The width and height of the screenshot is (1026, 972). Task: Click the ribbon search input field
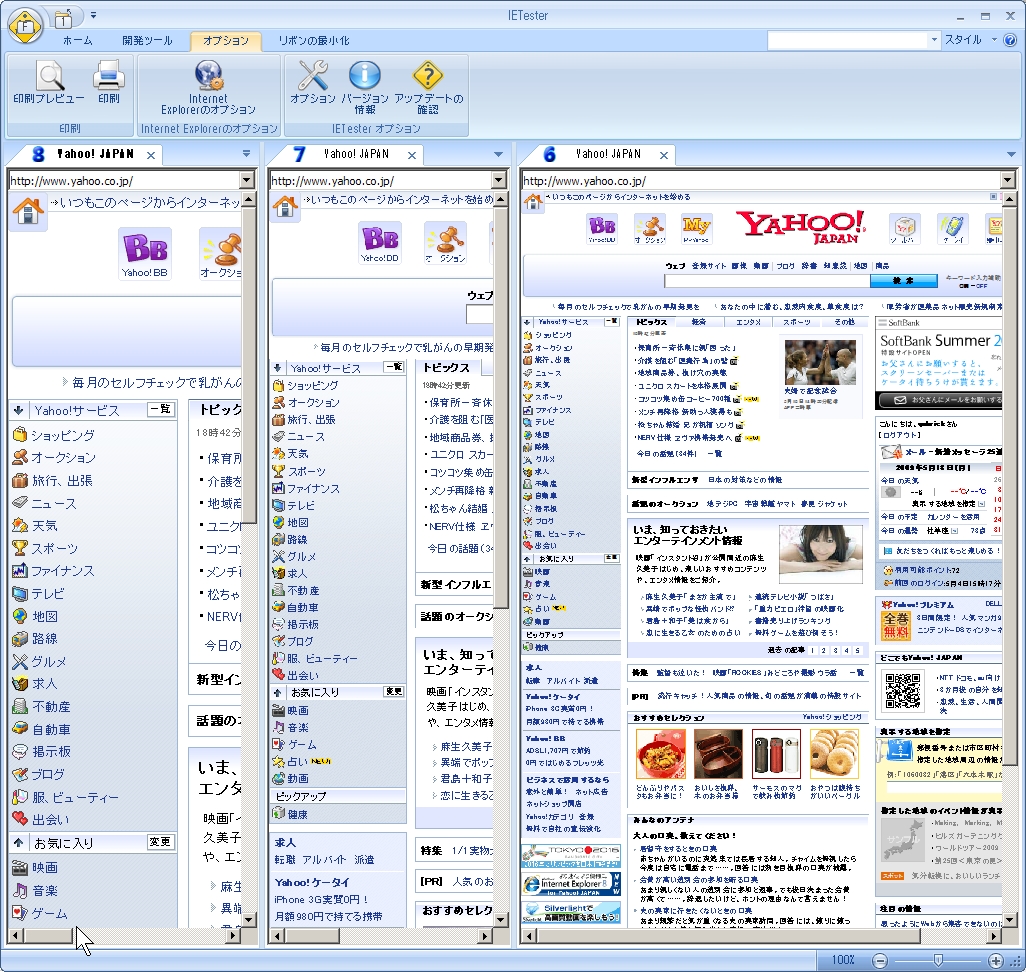[848, 40]
